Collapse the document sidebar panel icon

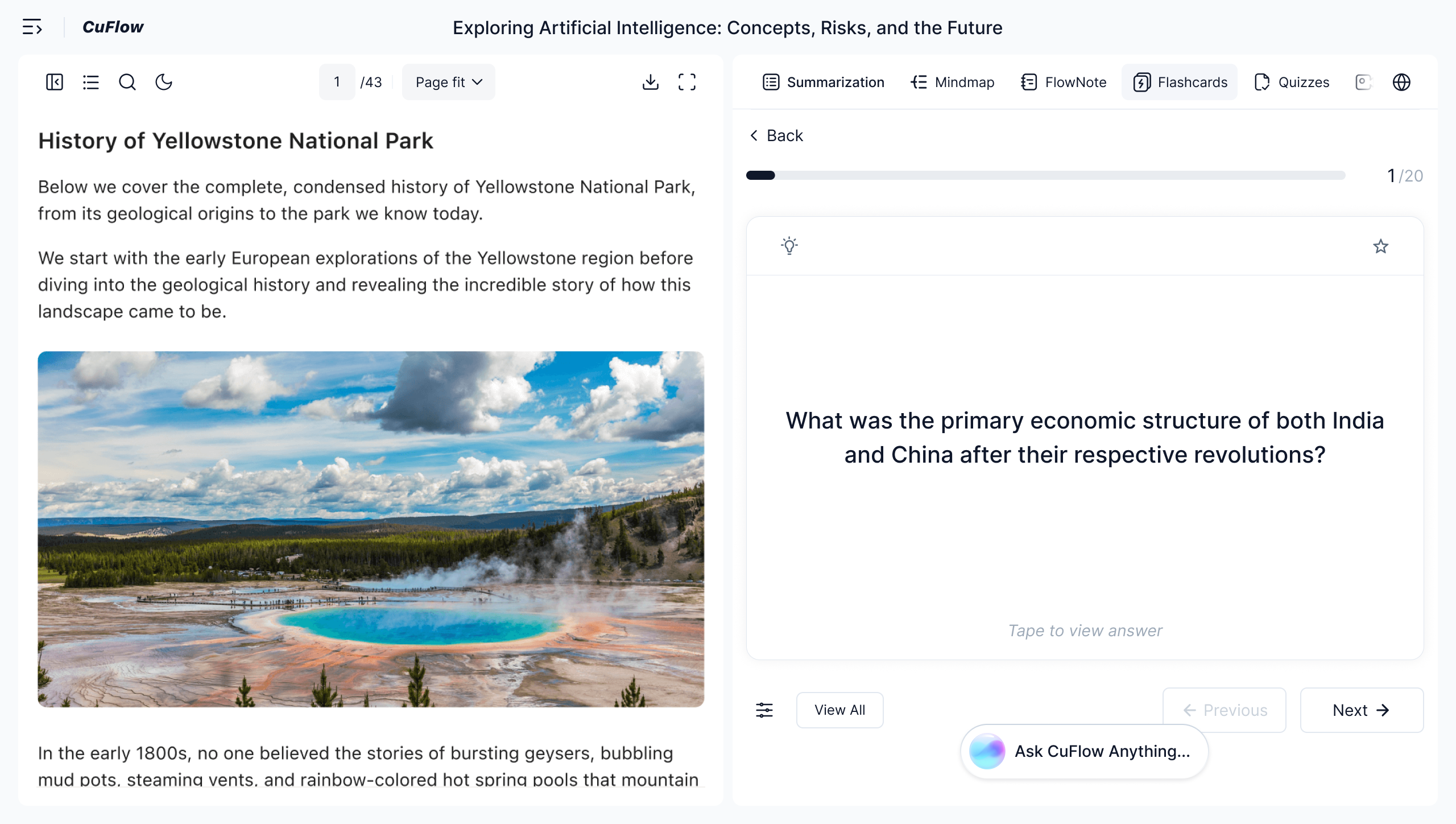click(55, 82)
